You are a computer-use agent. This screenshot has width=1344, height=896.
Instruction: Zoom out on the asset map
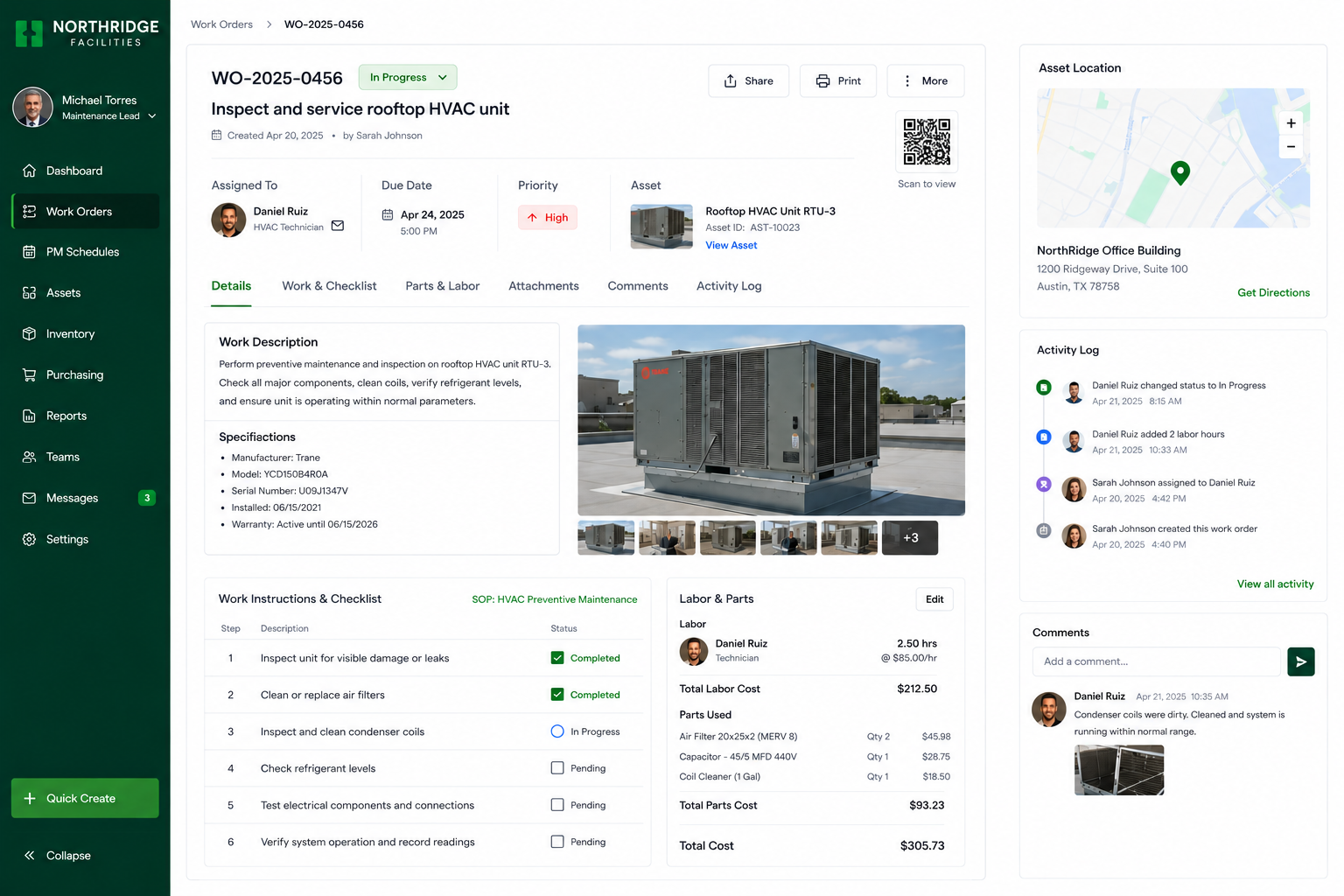coord(1291,147)
